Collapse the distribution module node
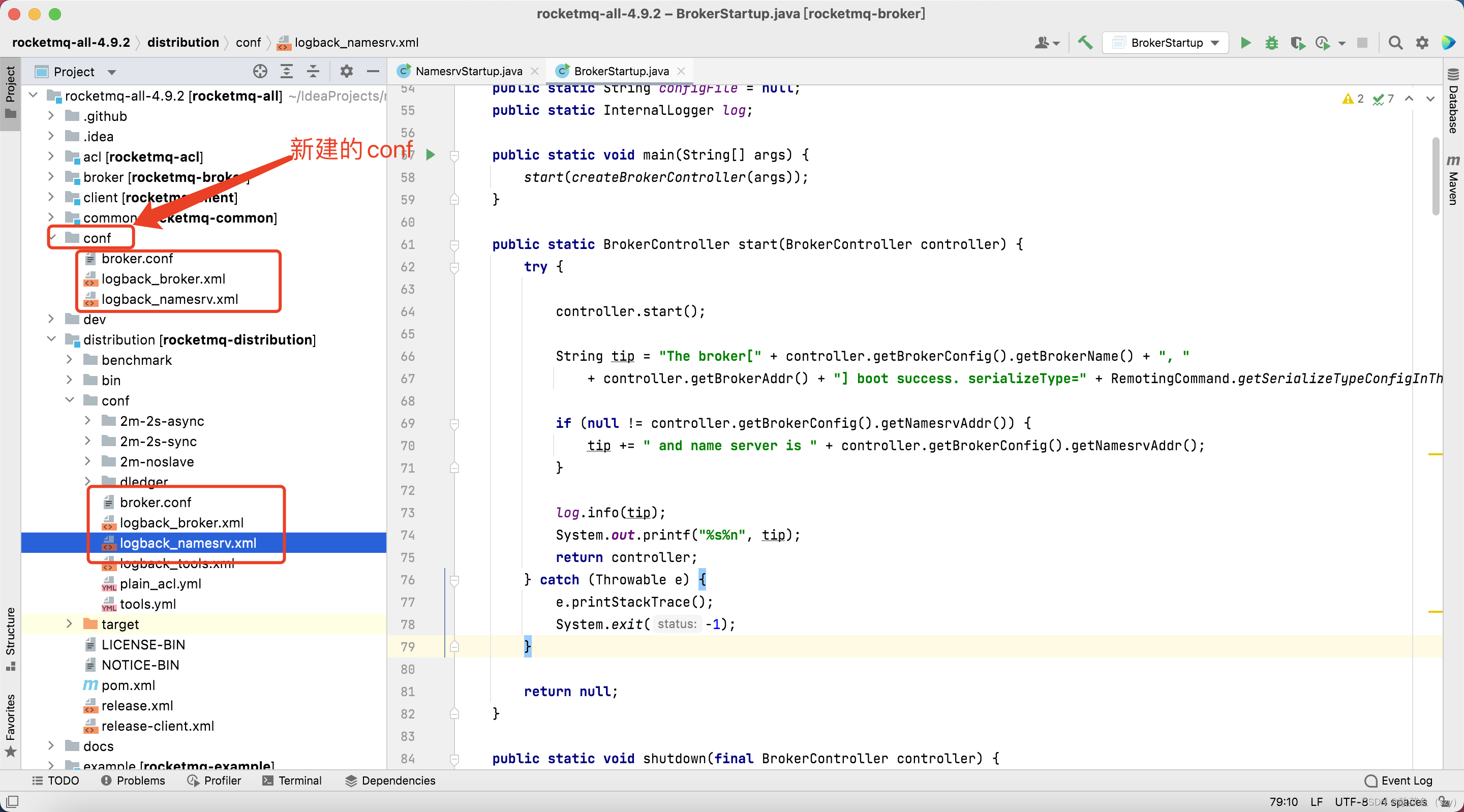The width and height of the screenshot is (1464, 812). (x=51, y=339)
